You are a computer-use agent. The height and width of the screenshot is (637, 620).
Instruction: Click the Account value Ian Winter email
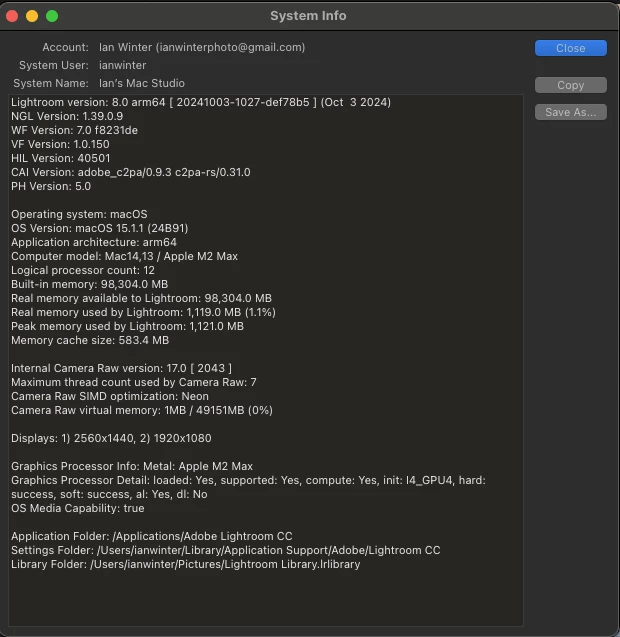click(x=202, y=48)
